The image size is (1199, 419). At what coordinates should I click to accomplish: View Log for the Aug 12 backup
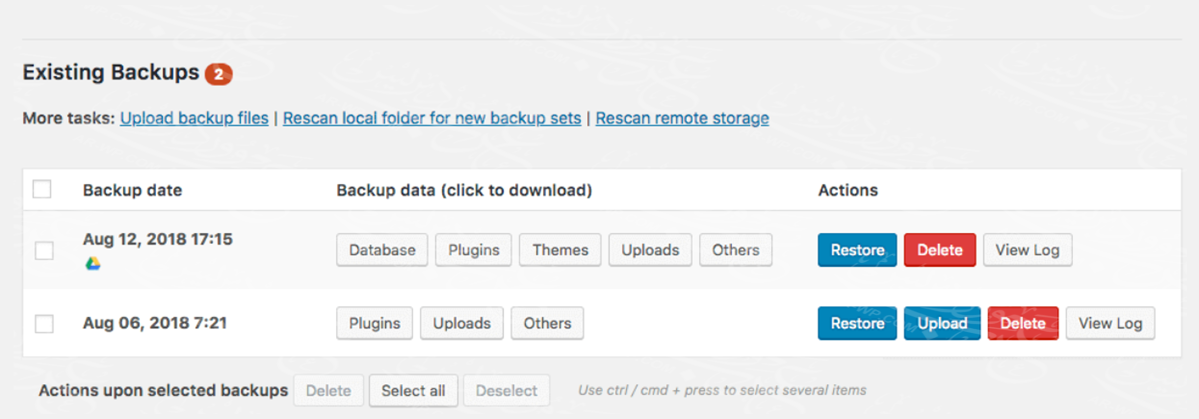click(x=1027, y=250)
